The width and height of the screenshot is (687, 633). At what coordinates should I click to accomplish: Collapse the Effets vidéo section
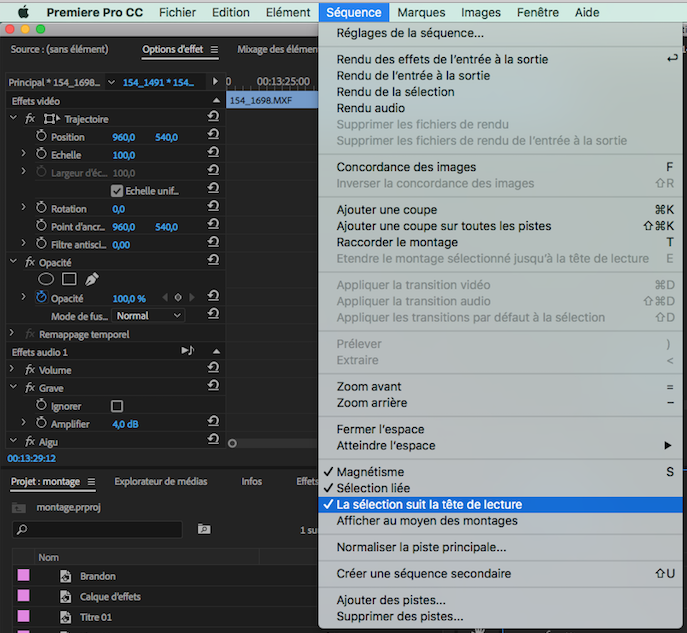click(216, 100)
